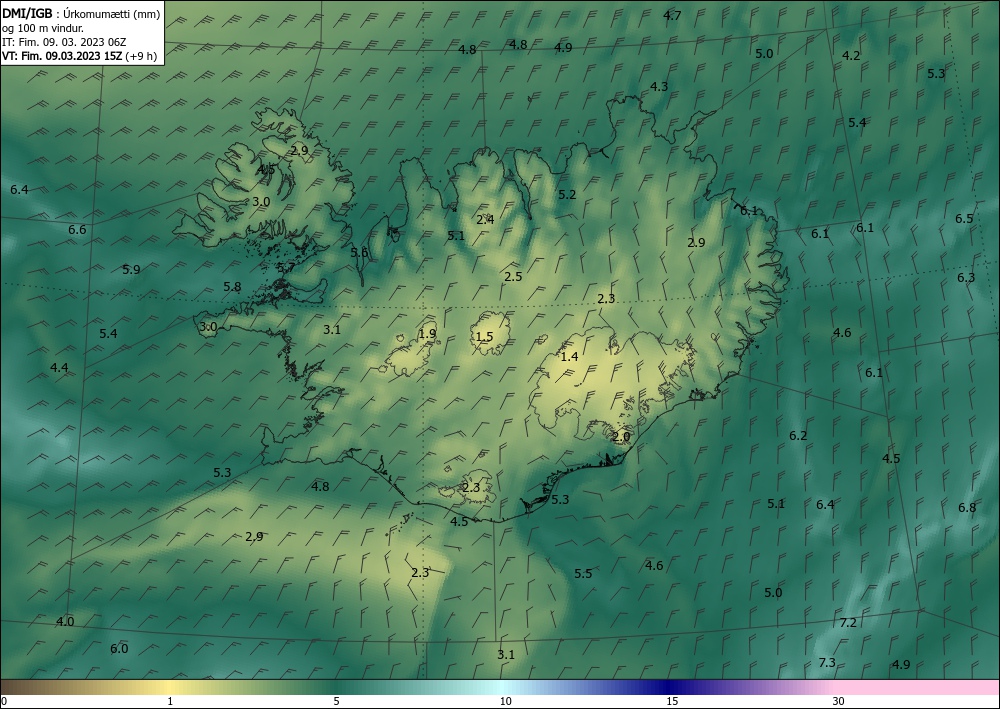1000x709 pixels.
Task: Click the map value 5.2
Action: [x=567, y=194]
